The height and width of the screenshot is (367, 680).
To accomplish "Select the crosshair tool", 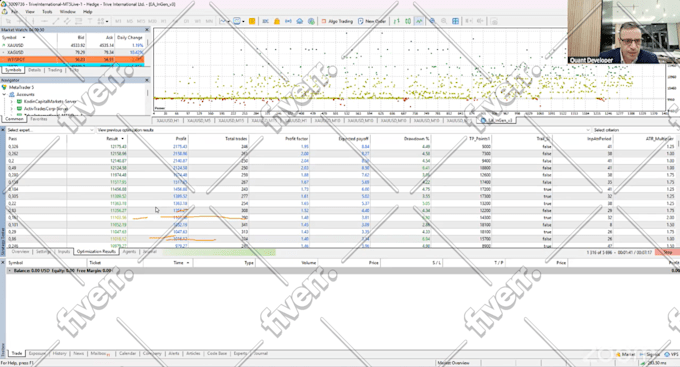I will click(20, 21).
